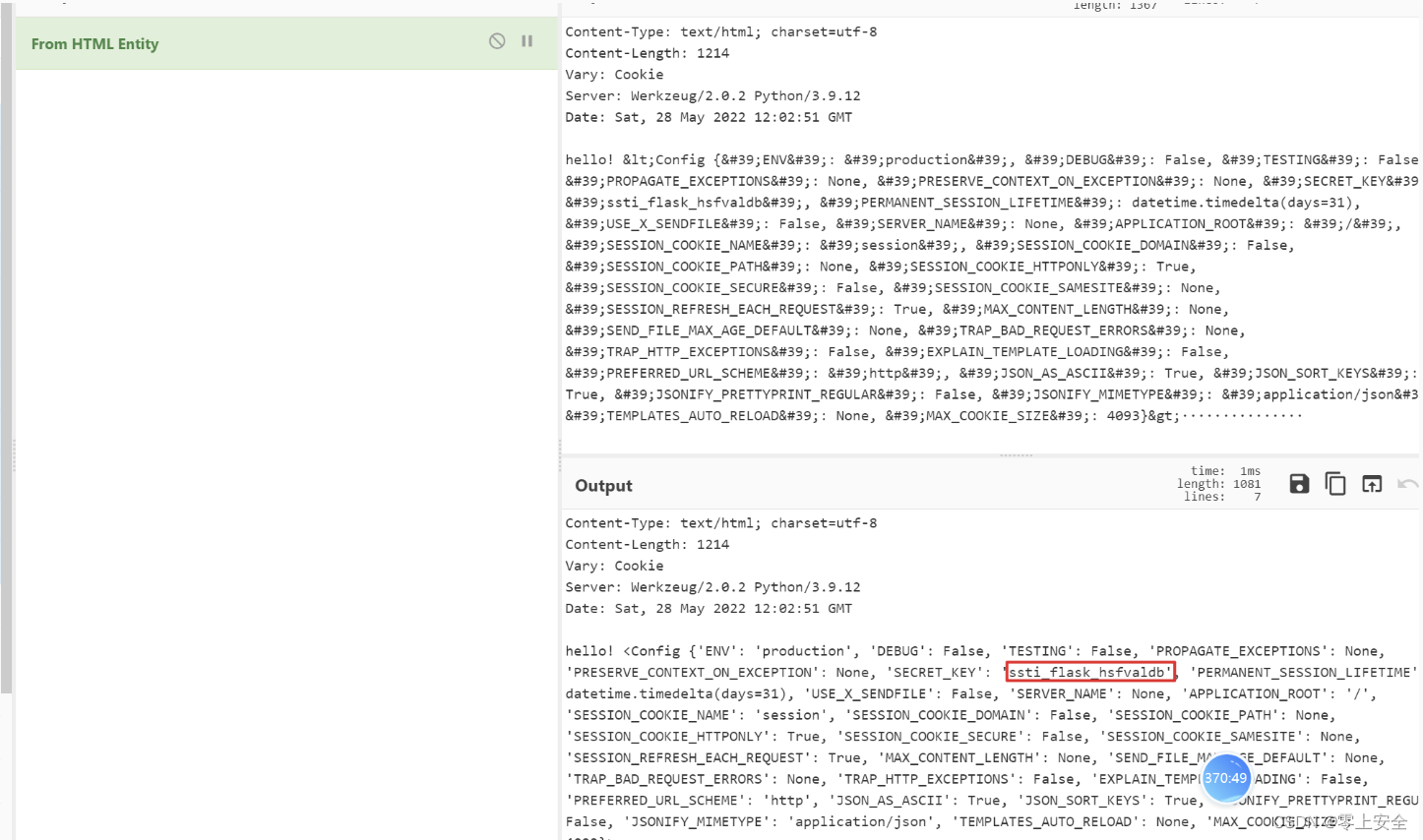Click output Date: Sat, 28 May 2022 line
Screen dimensions: 1423x840
pyautogui.click(x=709, y=609)
